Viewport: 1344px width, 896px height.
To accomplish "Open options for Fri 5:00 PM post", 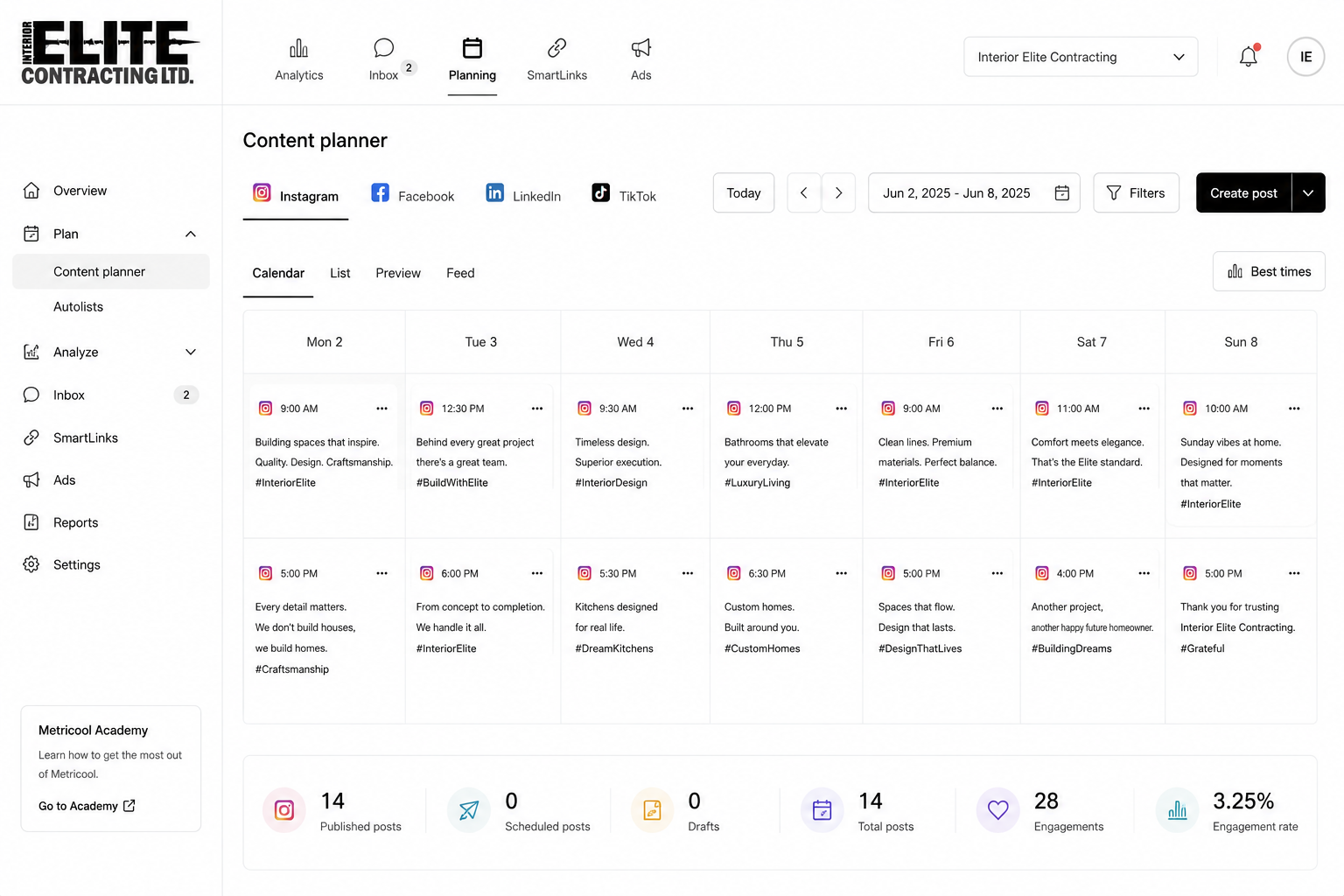I will 997,573.
